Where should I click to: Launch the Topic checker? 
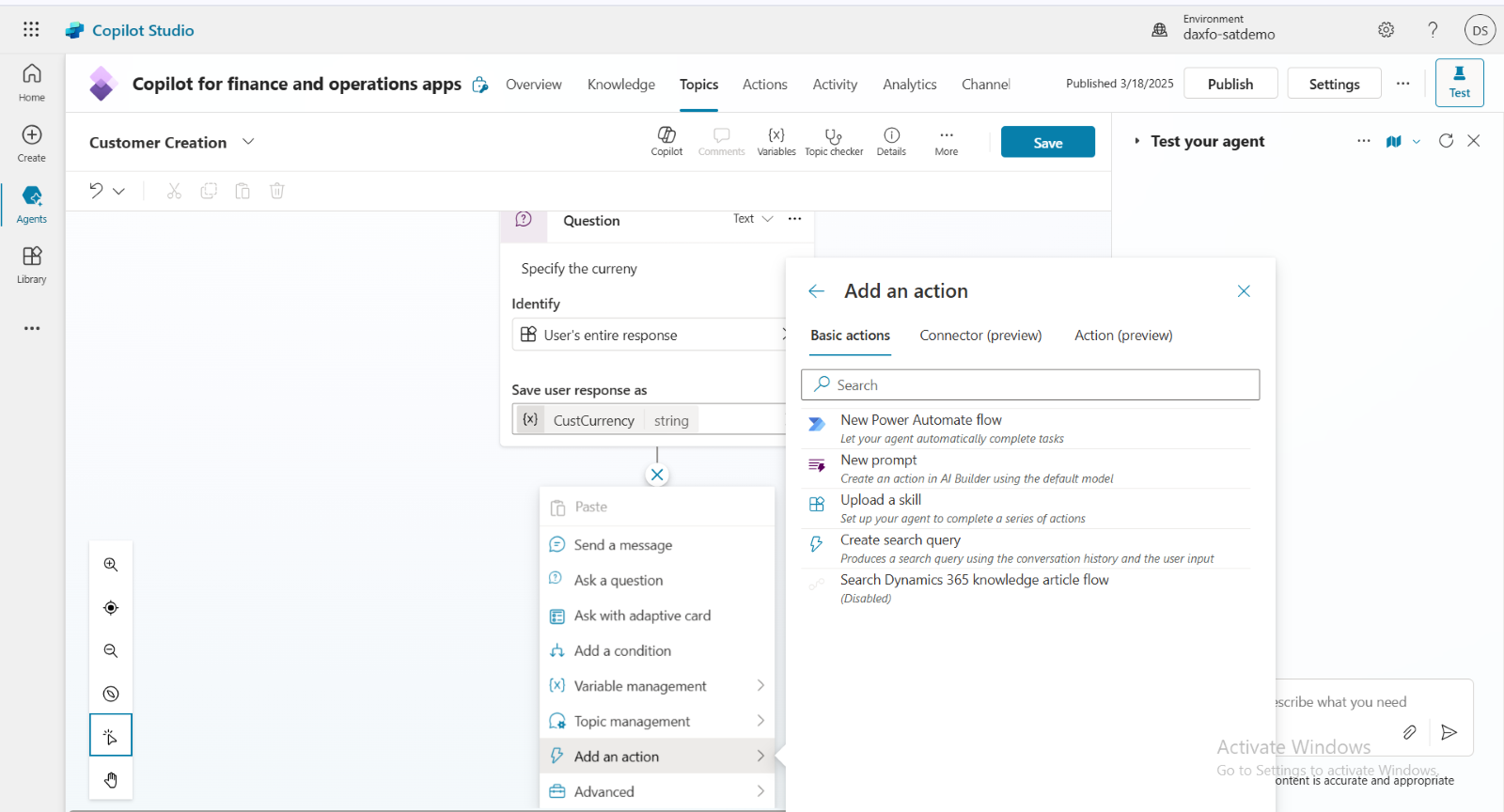pyautogui.click(x=834, y=141)
